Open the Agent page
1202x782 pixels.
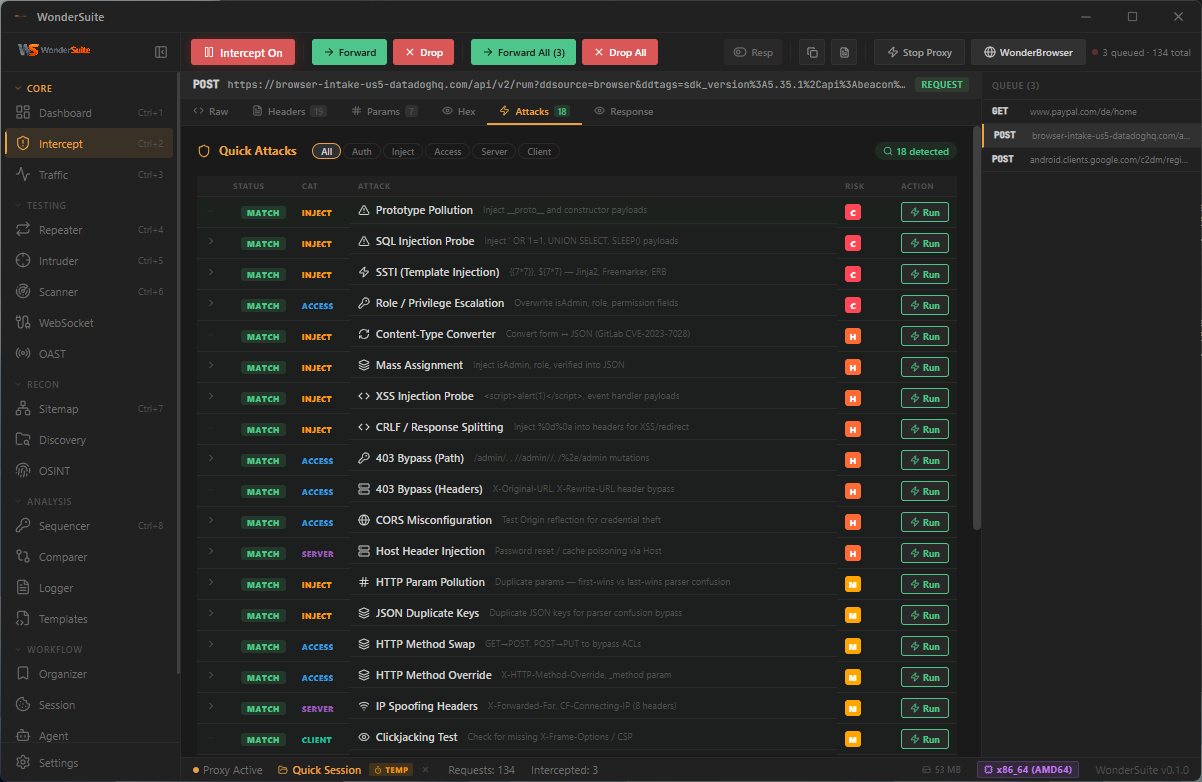coord(88,736)
